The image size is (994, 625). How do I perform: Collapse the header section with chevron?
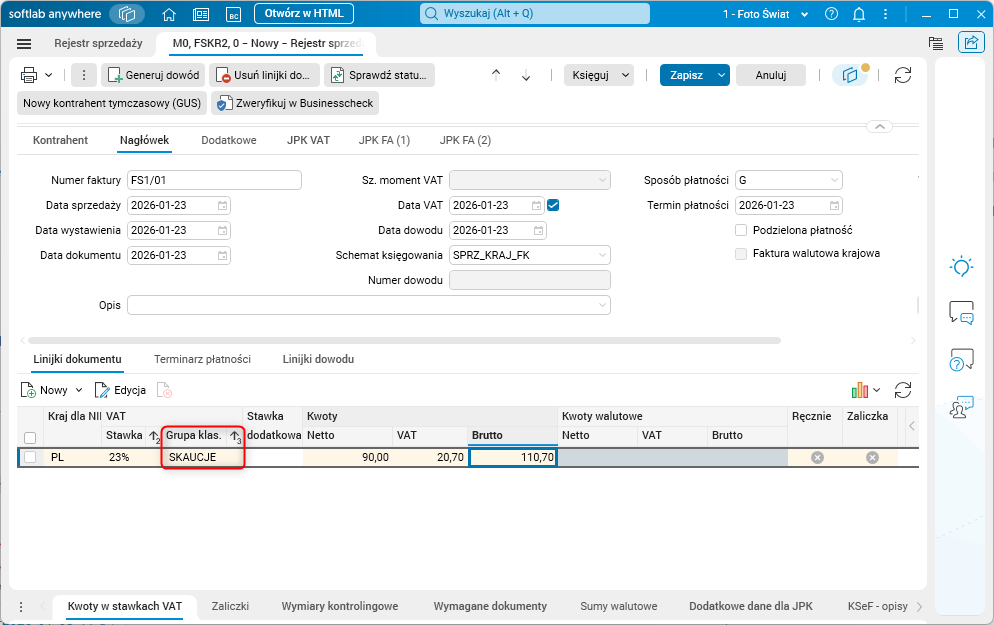point(879,127)
